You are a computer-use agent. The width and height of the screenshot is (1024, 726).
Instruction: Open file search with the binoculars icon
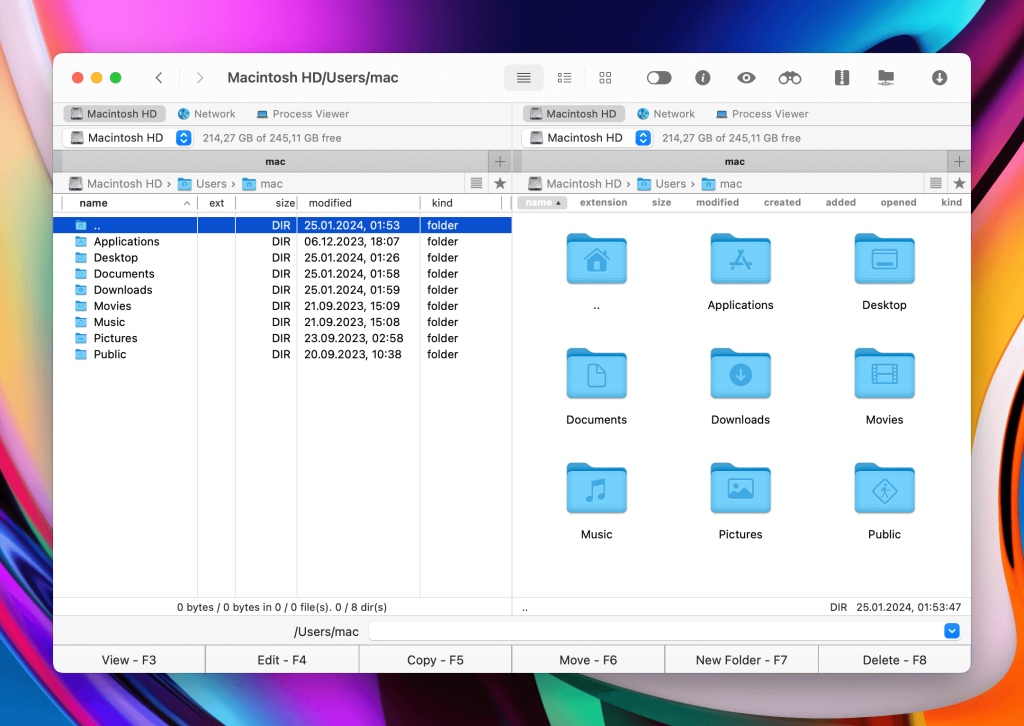pos(789,77)
